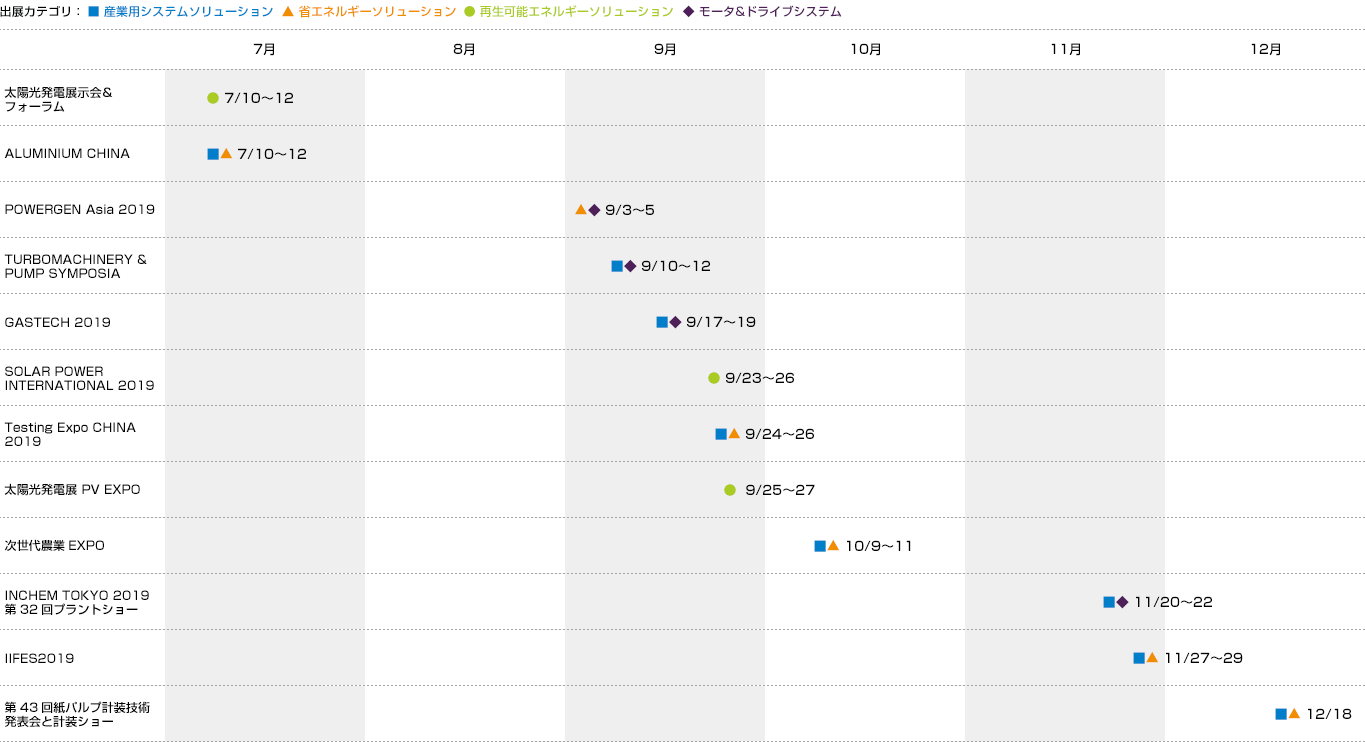1365x742 pixels.
Task: Click the 太陽光発電展示会&フォーラム exhibition name
Action: coord(58,99)
